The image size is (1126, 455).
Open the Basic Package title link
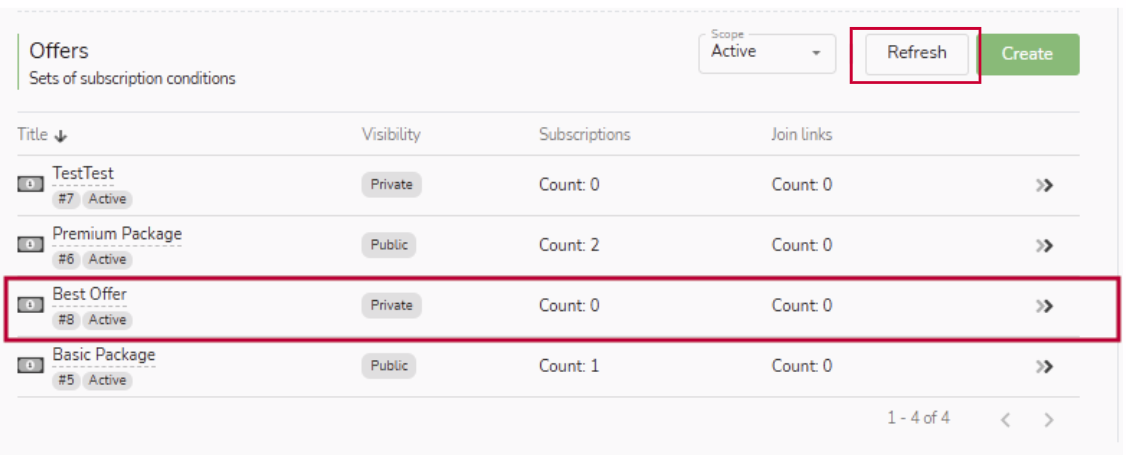coord(104,355)
